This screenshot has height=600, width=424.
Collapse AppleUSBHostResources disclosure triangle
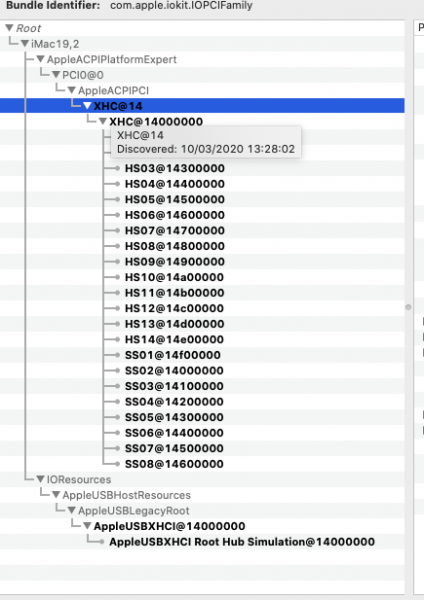click(56, 495)
